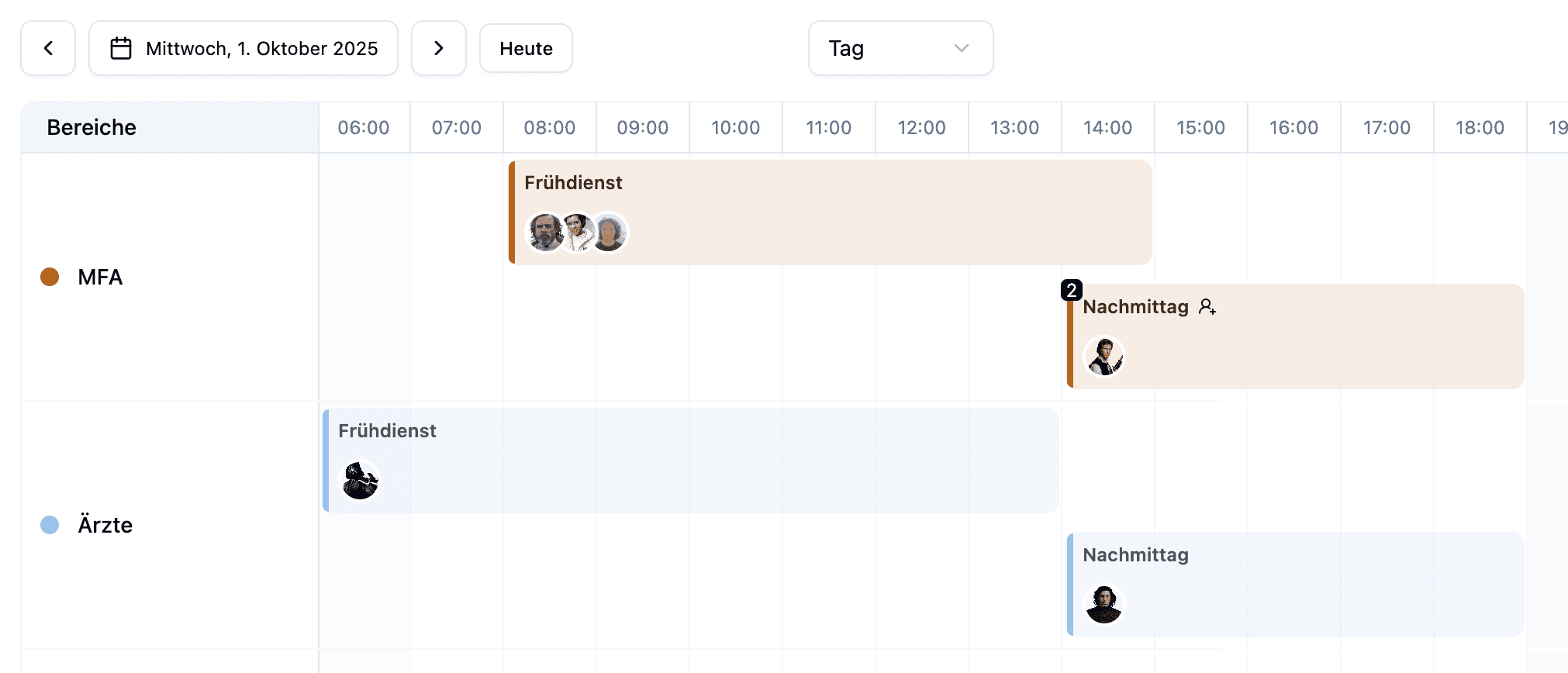Click the blue Ärzte color dot

(50, 525)
